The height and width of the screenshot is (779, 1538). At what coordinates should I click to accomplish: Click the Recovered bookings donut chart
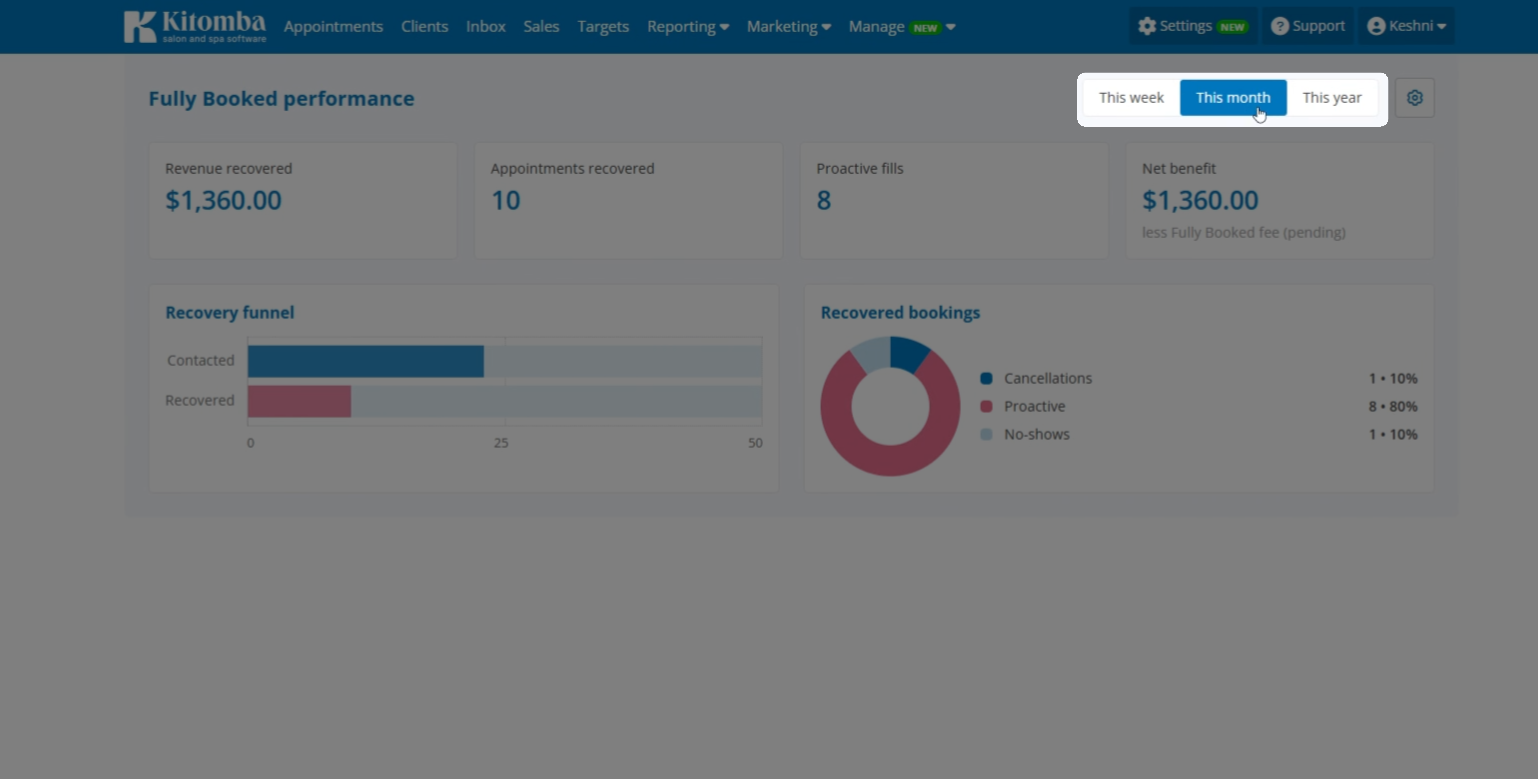pyautogui.click(x=890, y=406)
